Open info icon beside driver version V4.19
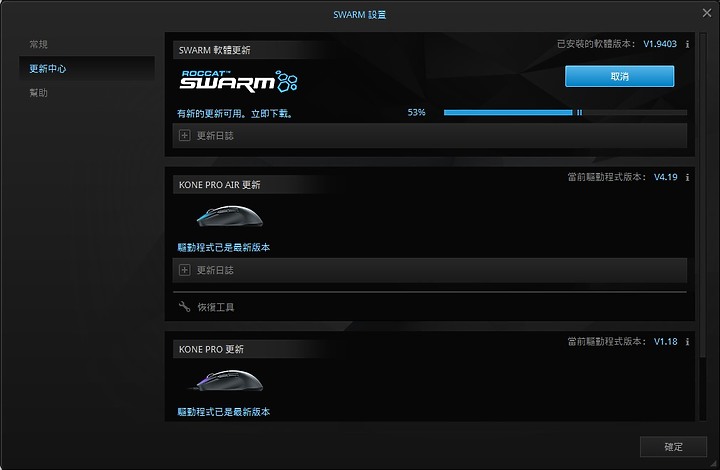The height and width of the screenshot is (470, 720). point(687,177)
